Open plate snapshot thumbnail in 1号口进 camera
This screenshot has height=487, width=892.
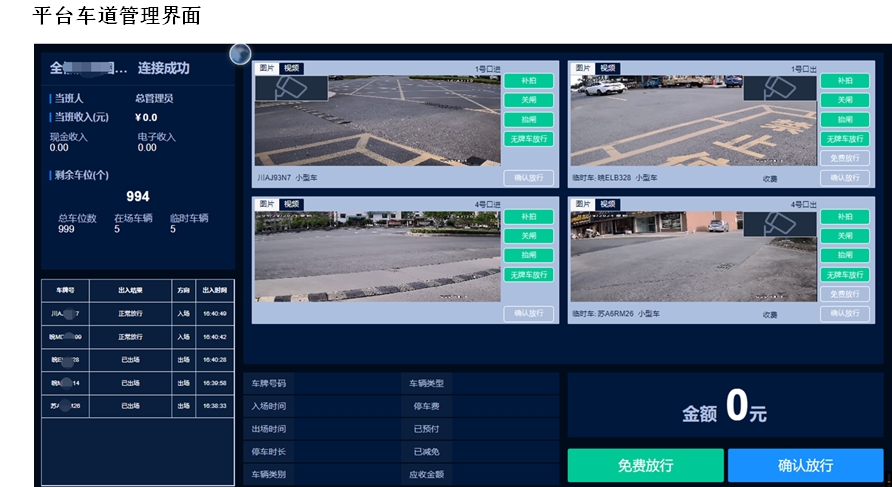click(x=291, y=88)
